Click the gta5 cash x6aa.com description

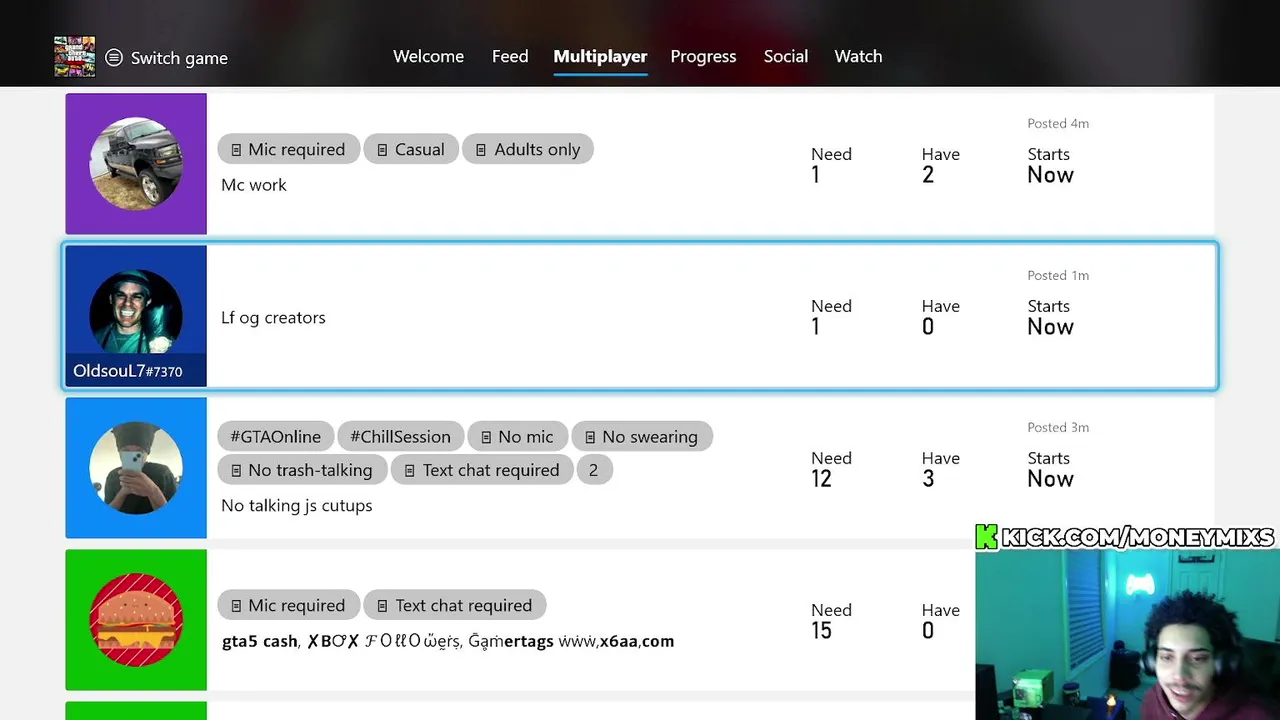(448, 641)
